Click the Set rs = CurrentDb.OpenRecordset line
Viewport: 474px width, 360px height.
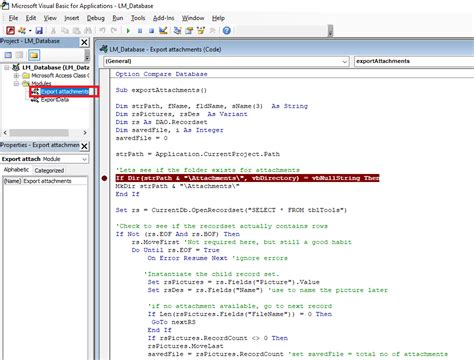pyautogui.click(x=231, y=210)
